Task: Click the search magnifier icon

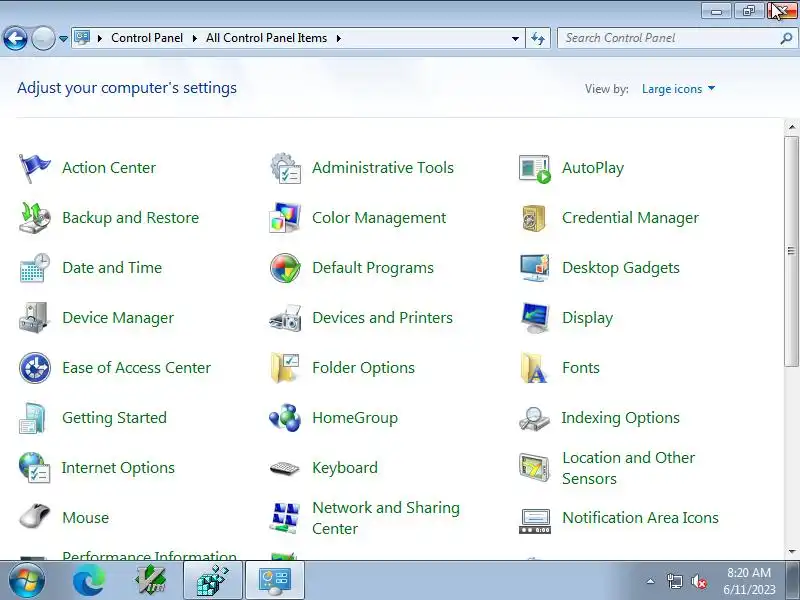Action: tap(787, 38)
